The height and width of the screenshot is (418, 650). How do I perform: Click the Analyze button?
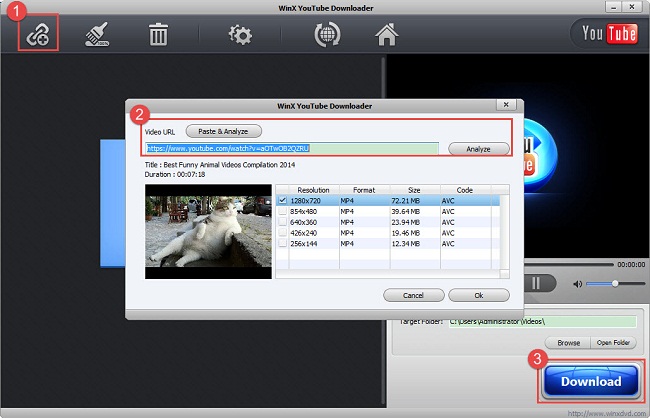[x=479, y=149]
